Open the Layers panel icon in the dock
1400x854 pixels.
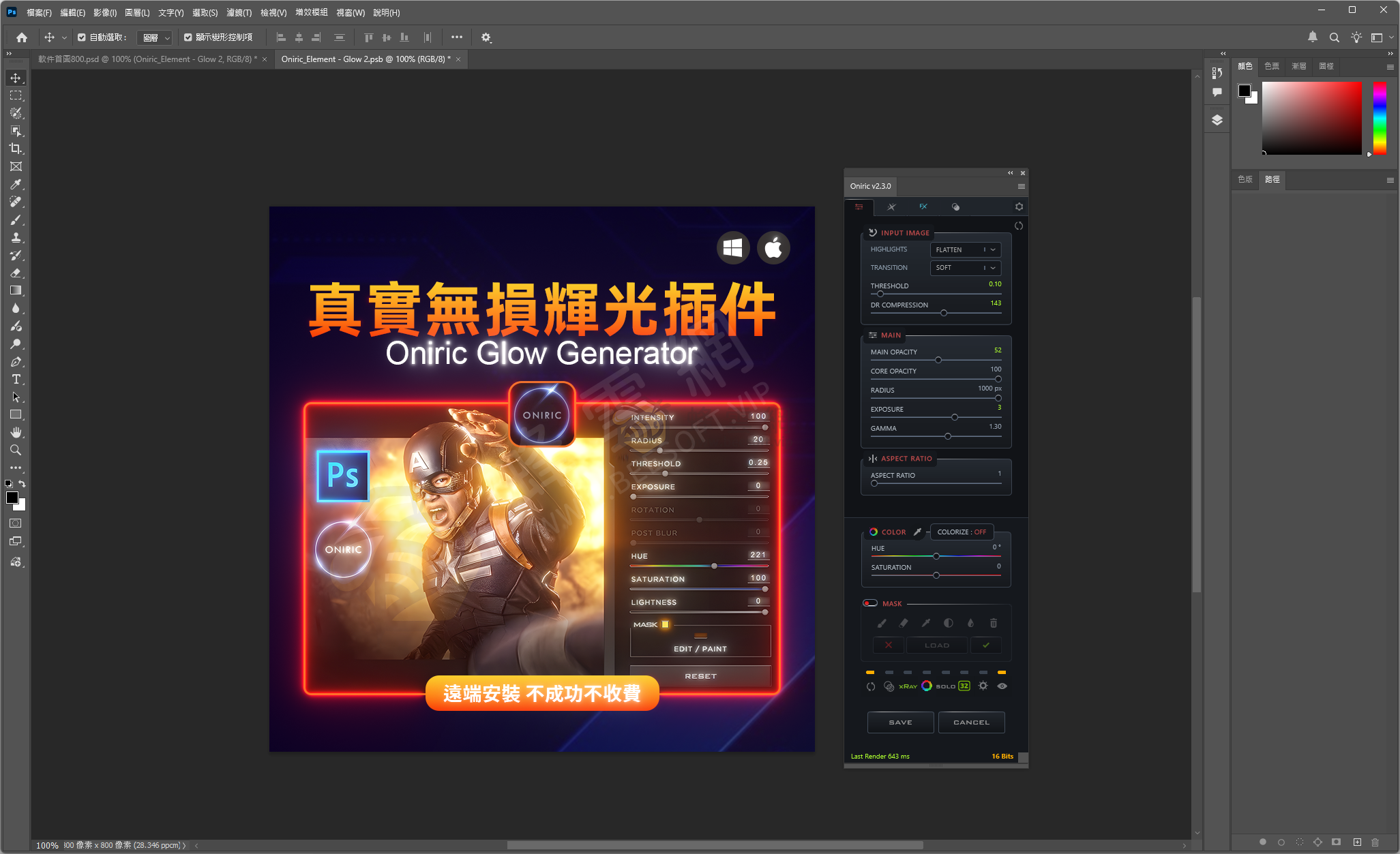click(1217, 121)
